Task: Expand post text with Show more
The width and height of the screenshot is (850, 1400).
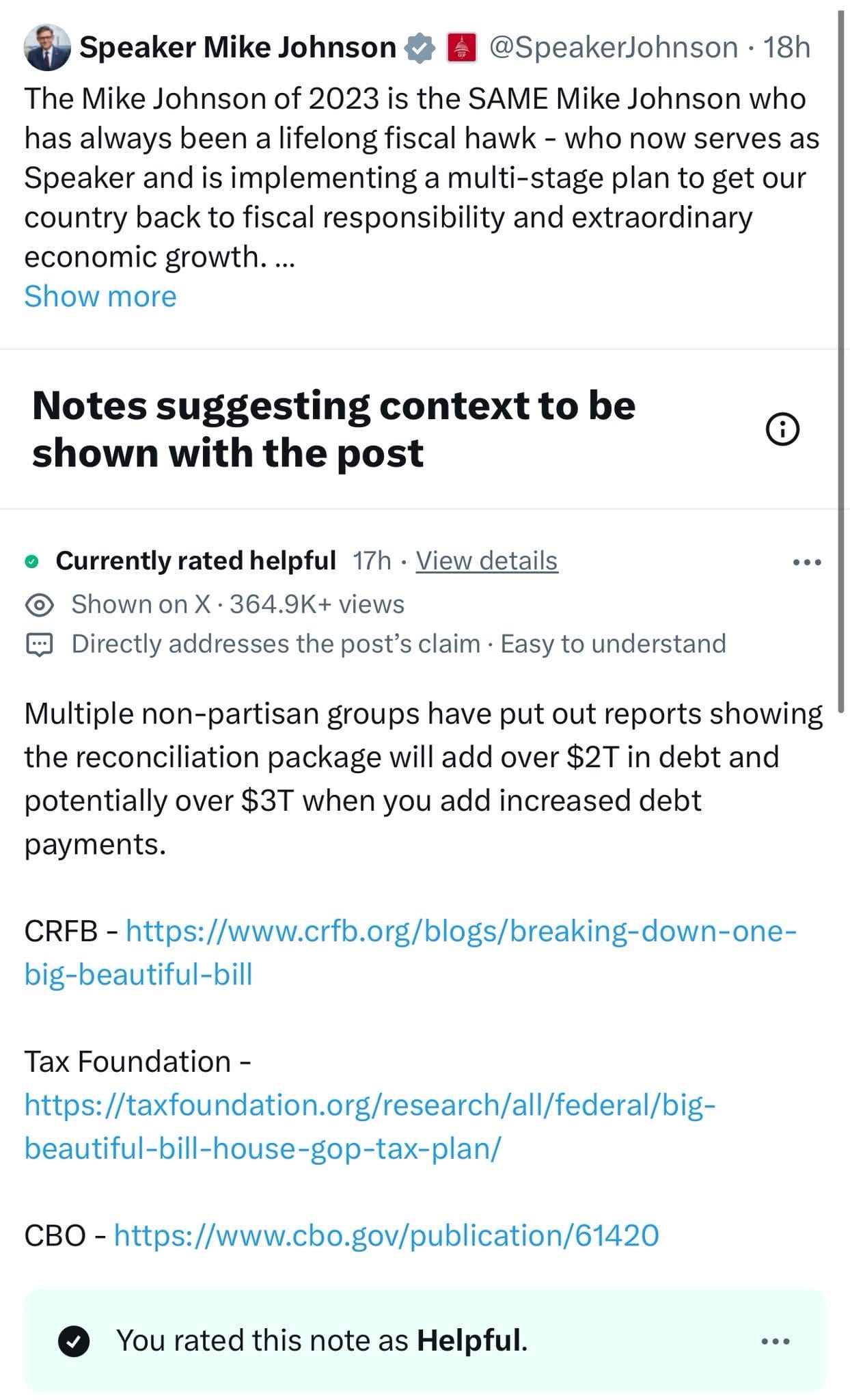Action: 100,297
